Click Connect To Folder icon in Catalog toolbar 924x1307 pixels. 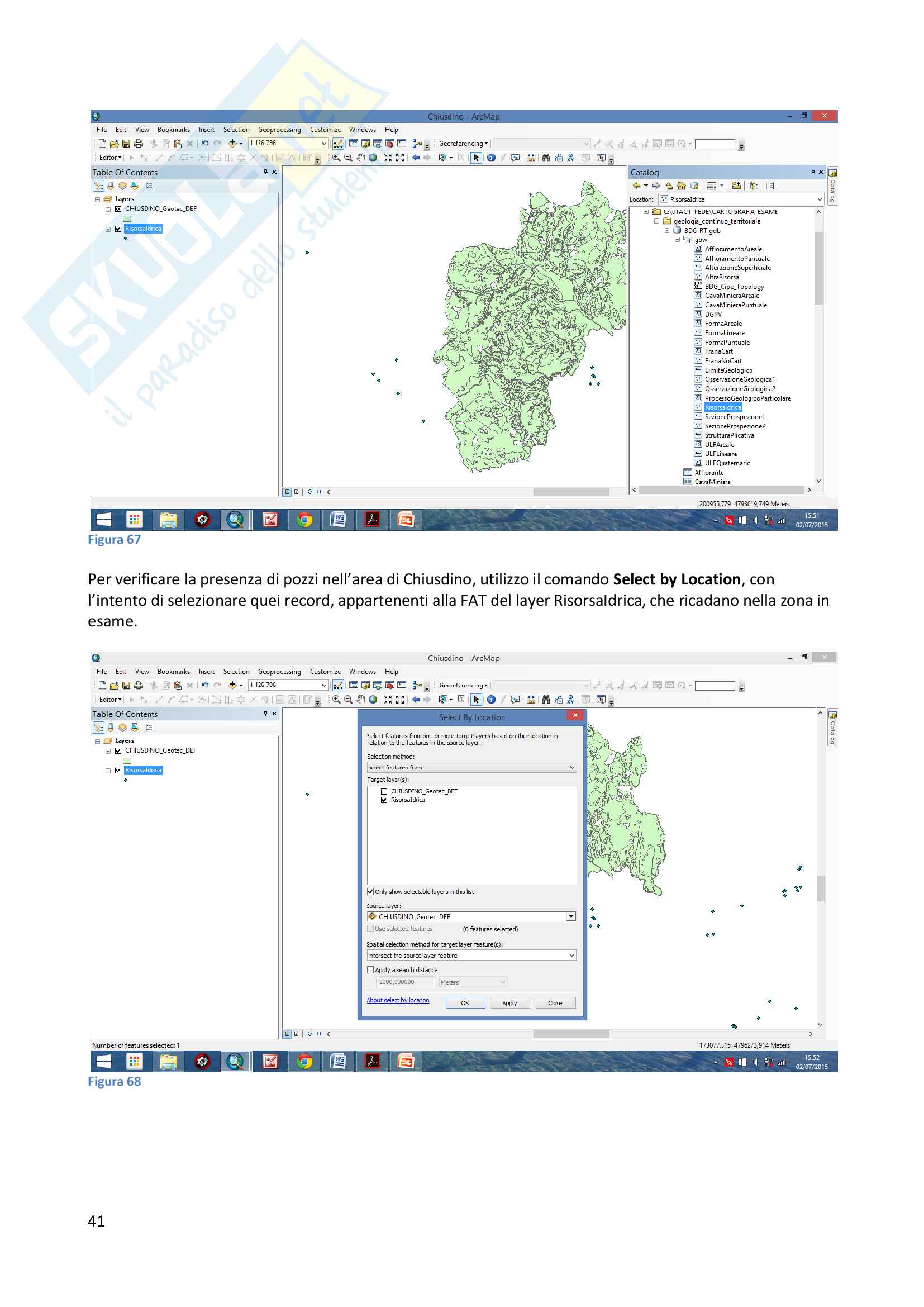pyautogui.click(x=736, y=186)
